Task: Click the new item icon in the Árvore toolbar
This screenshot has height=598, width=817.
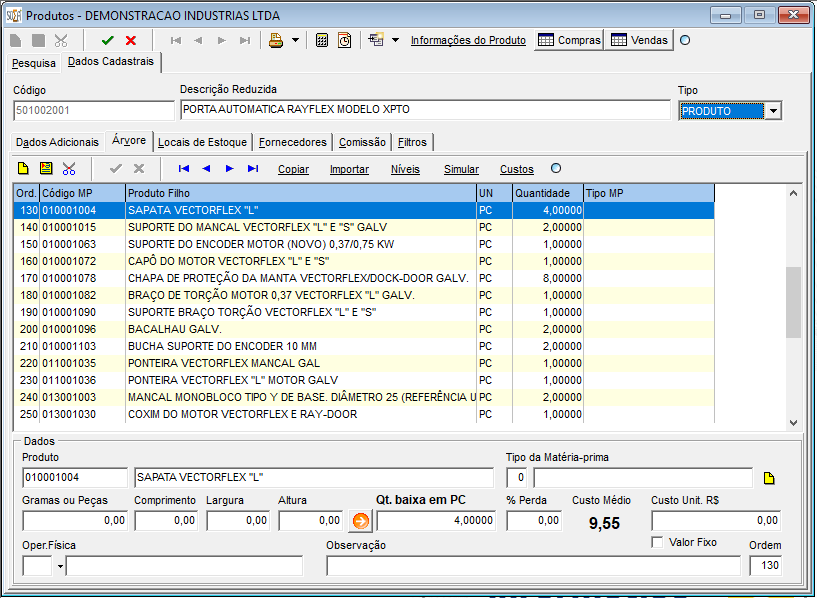Action: pos(23,169)
